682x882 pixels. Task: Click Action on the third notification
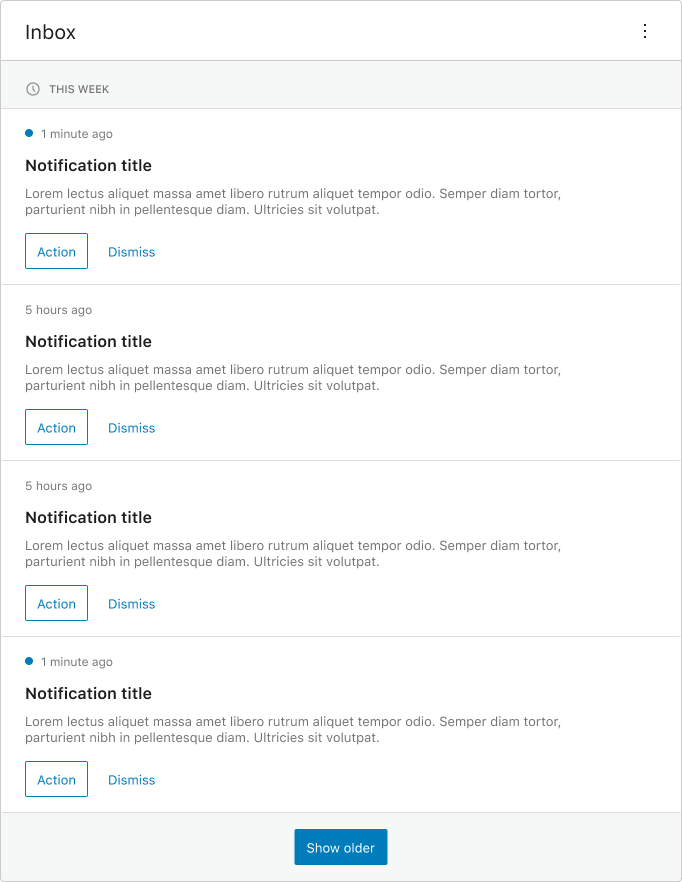pos(56,603)
